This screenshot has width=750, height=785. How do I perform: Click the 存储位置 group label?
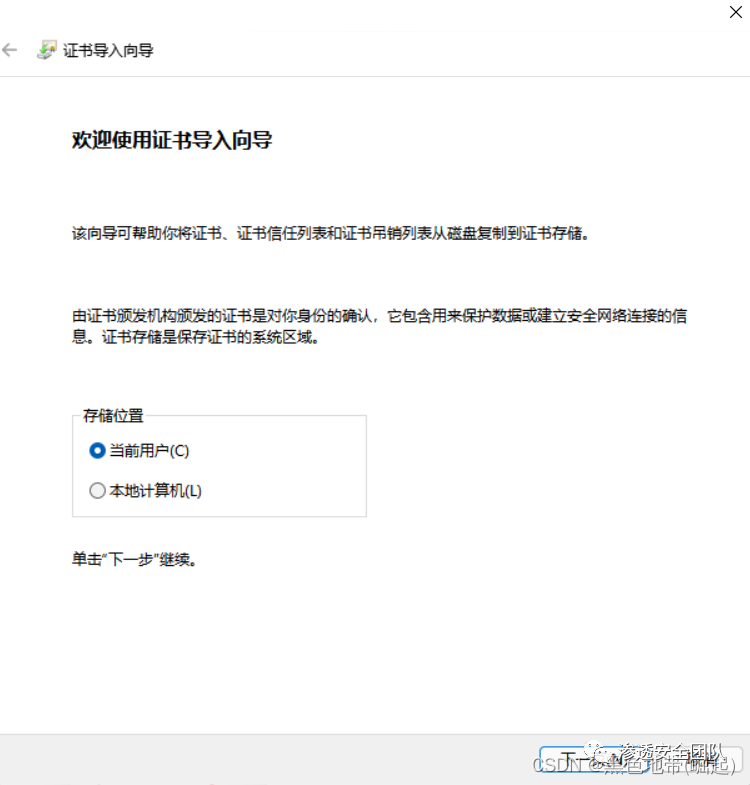[x=113, y=416]
